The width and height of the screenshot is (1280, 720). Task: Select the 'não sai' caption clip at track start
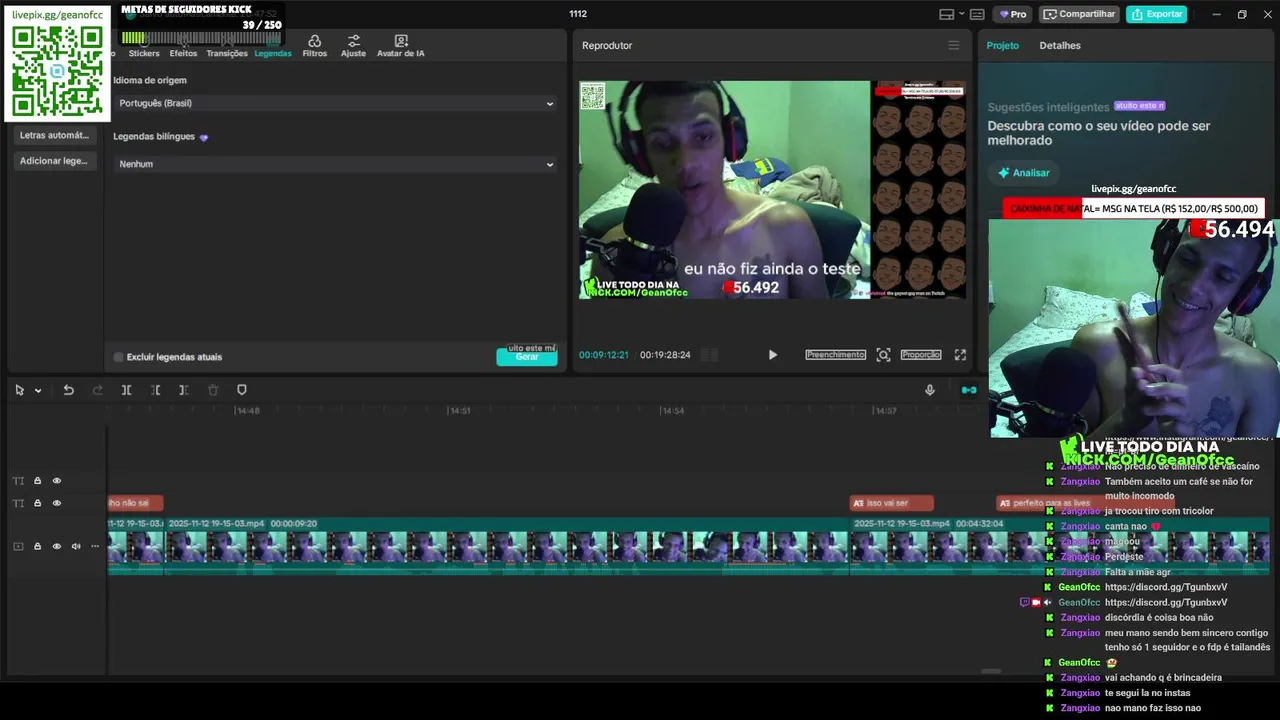click(x=135, y=503)
